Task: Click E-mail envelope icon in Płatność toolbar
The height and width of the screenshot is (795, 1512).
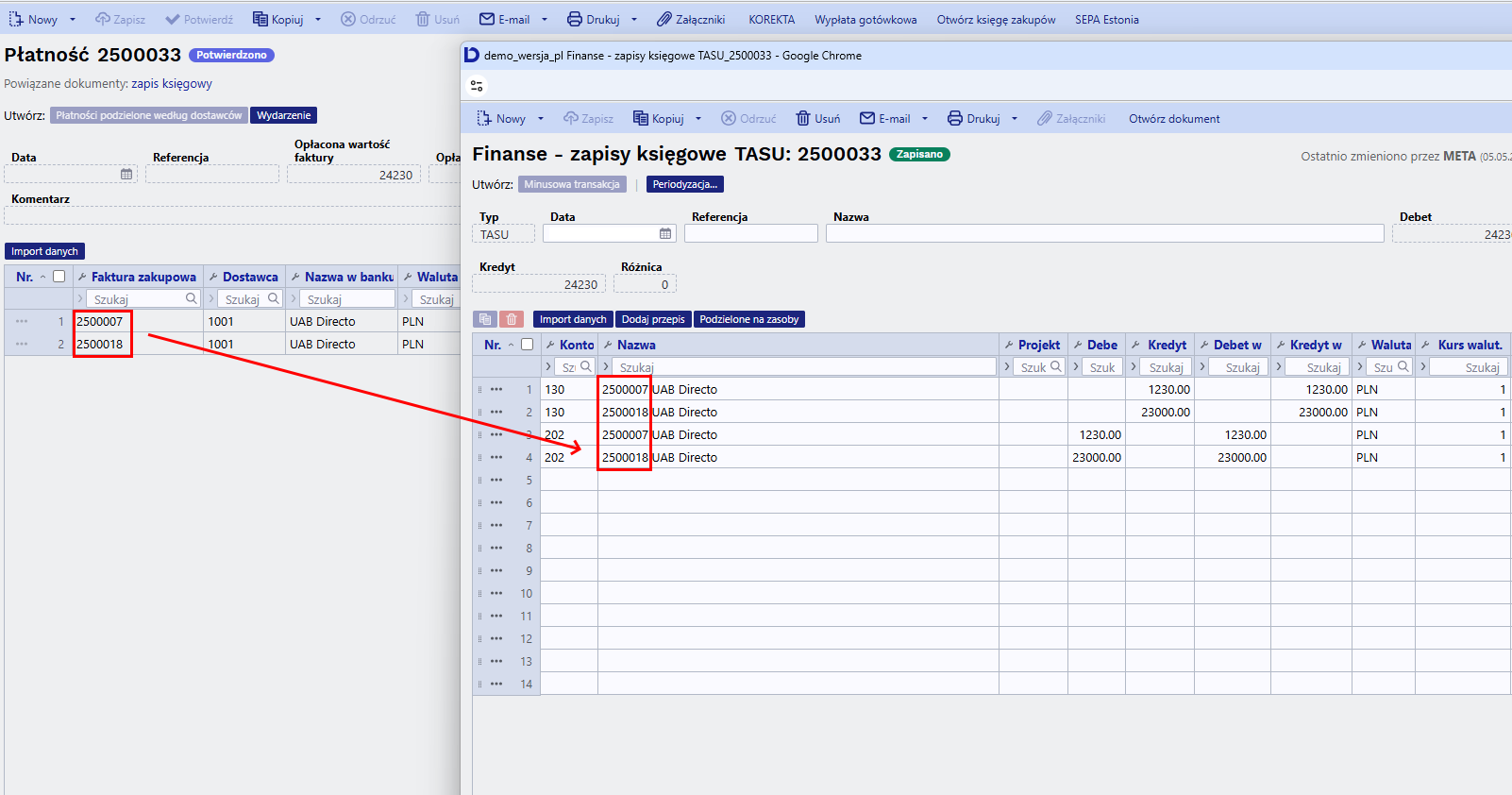Action: click(487, 19)
